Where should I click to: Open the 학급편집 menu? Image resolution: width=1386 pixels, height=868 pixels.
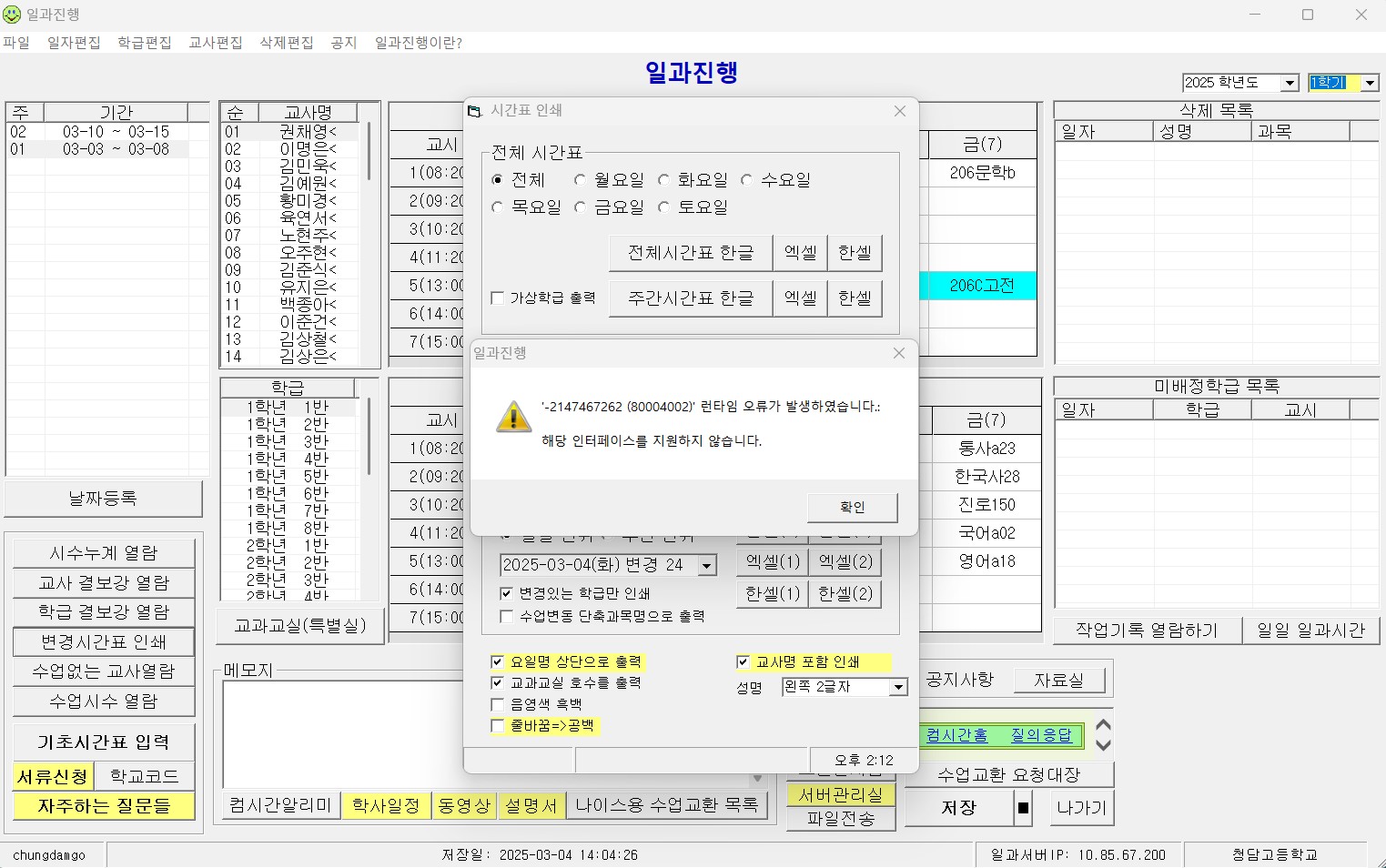click(145, 43)
